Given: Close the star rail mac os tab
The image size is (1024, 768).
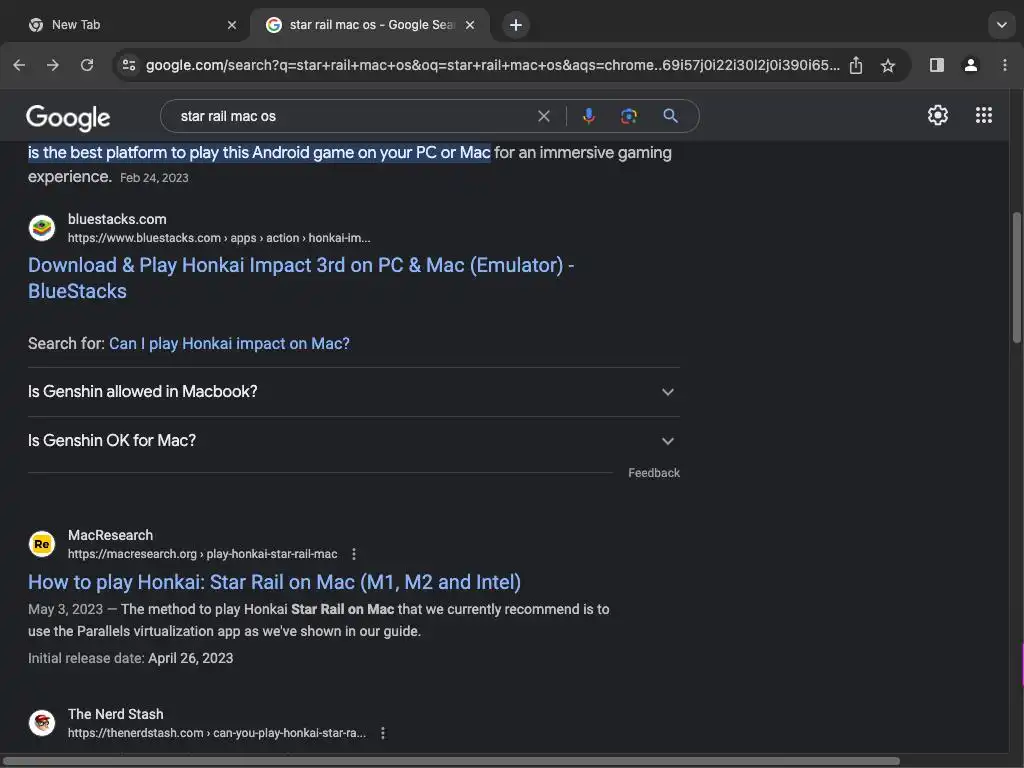Looking at the screenshot, I should coord(470,25).
